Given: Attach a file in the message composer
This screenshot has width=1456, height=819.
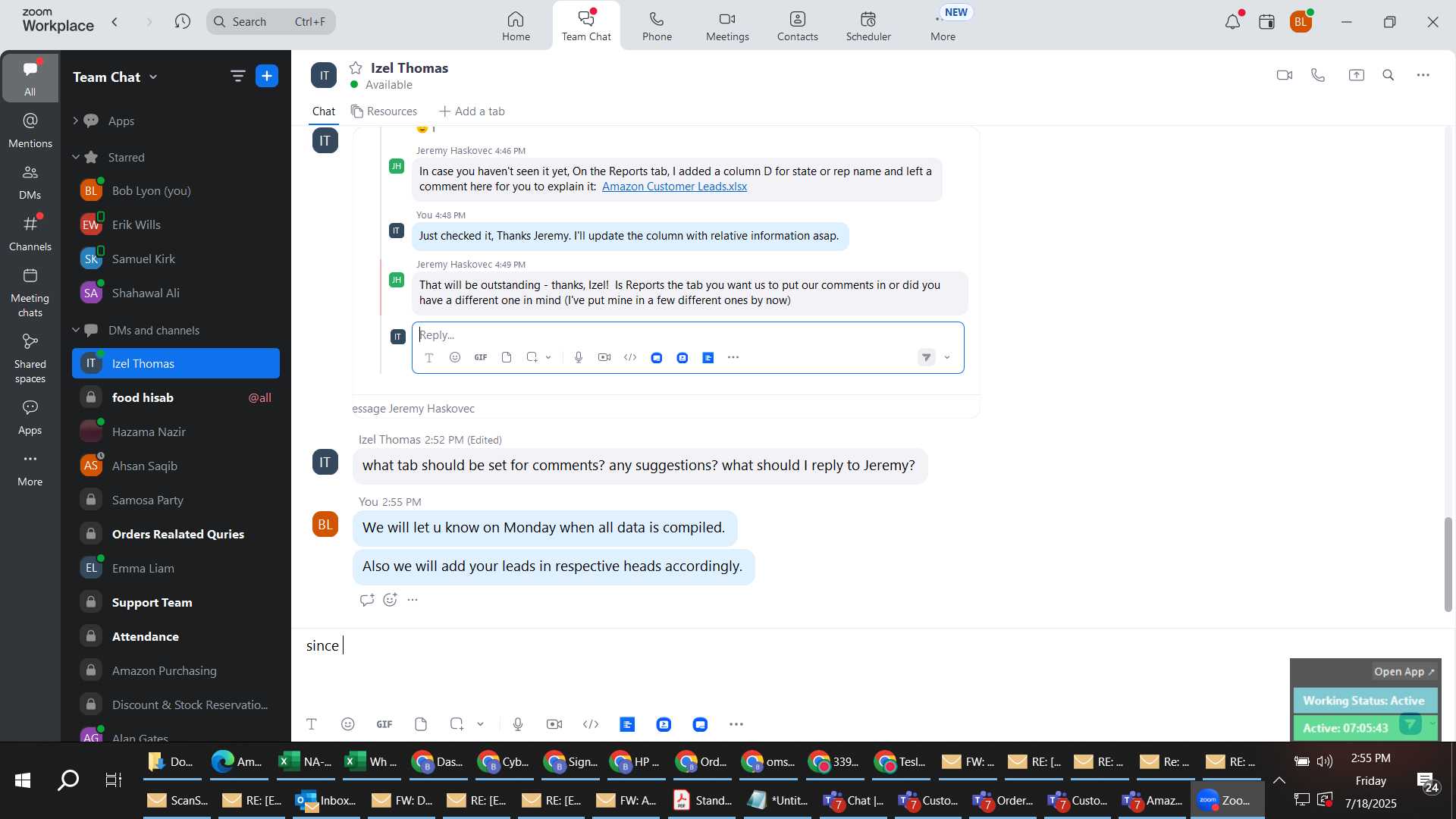Looking at the screenshot, I should click(421, 724).
